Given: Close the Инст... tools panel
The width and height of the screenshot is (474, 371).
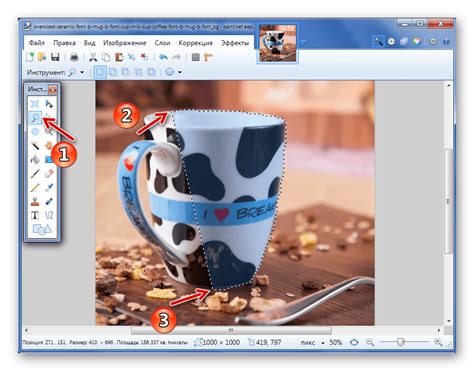Looking at the screenshot, I should tap(53, 89).
